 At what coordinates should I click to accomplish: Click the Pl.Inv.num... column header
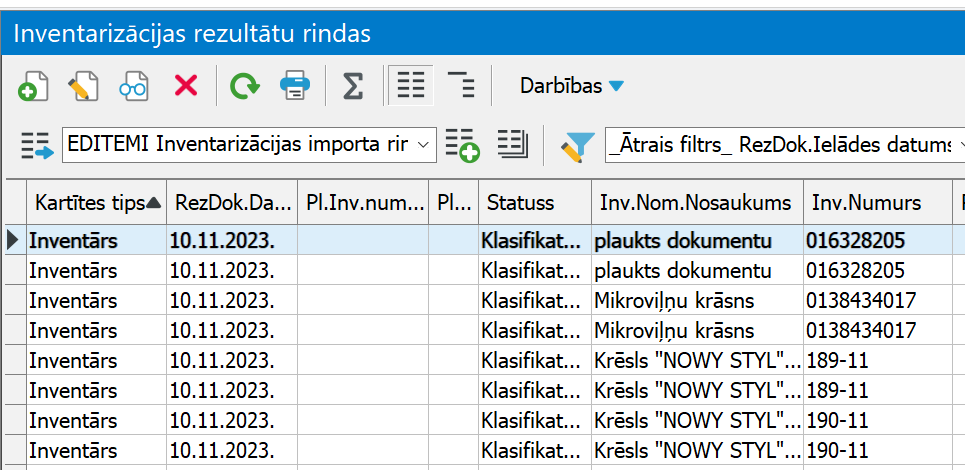coord(363,202)
